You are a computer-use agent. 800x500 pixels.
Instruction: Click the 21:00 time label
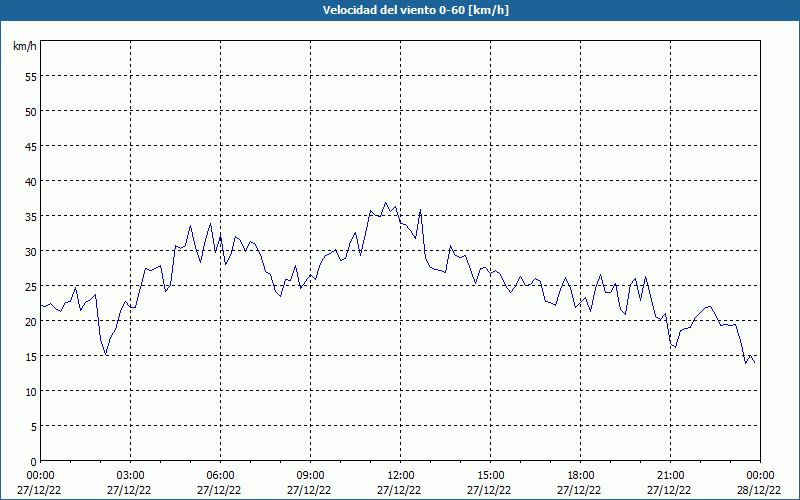coord(670,476)
